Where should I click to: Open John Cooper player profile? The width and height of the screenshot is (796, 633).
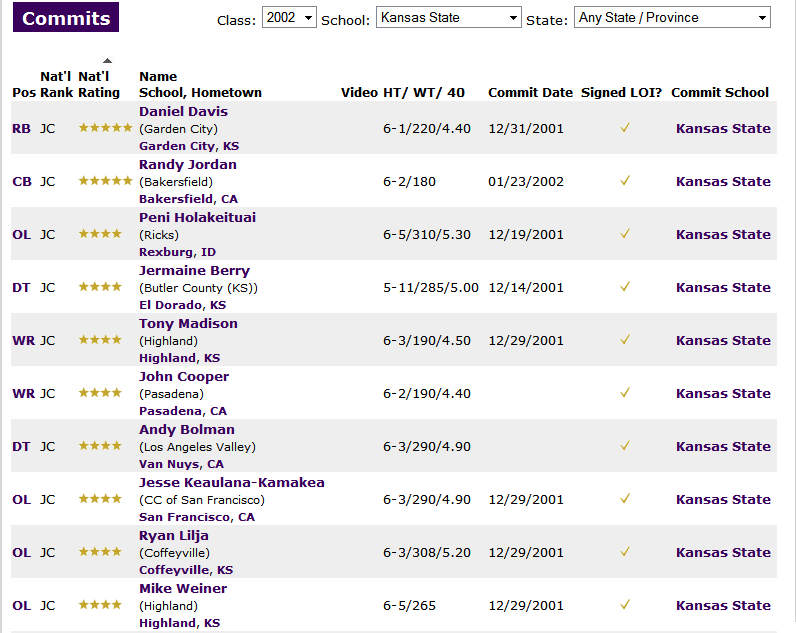[184, 377]
